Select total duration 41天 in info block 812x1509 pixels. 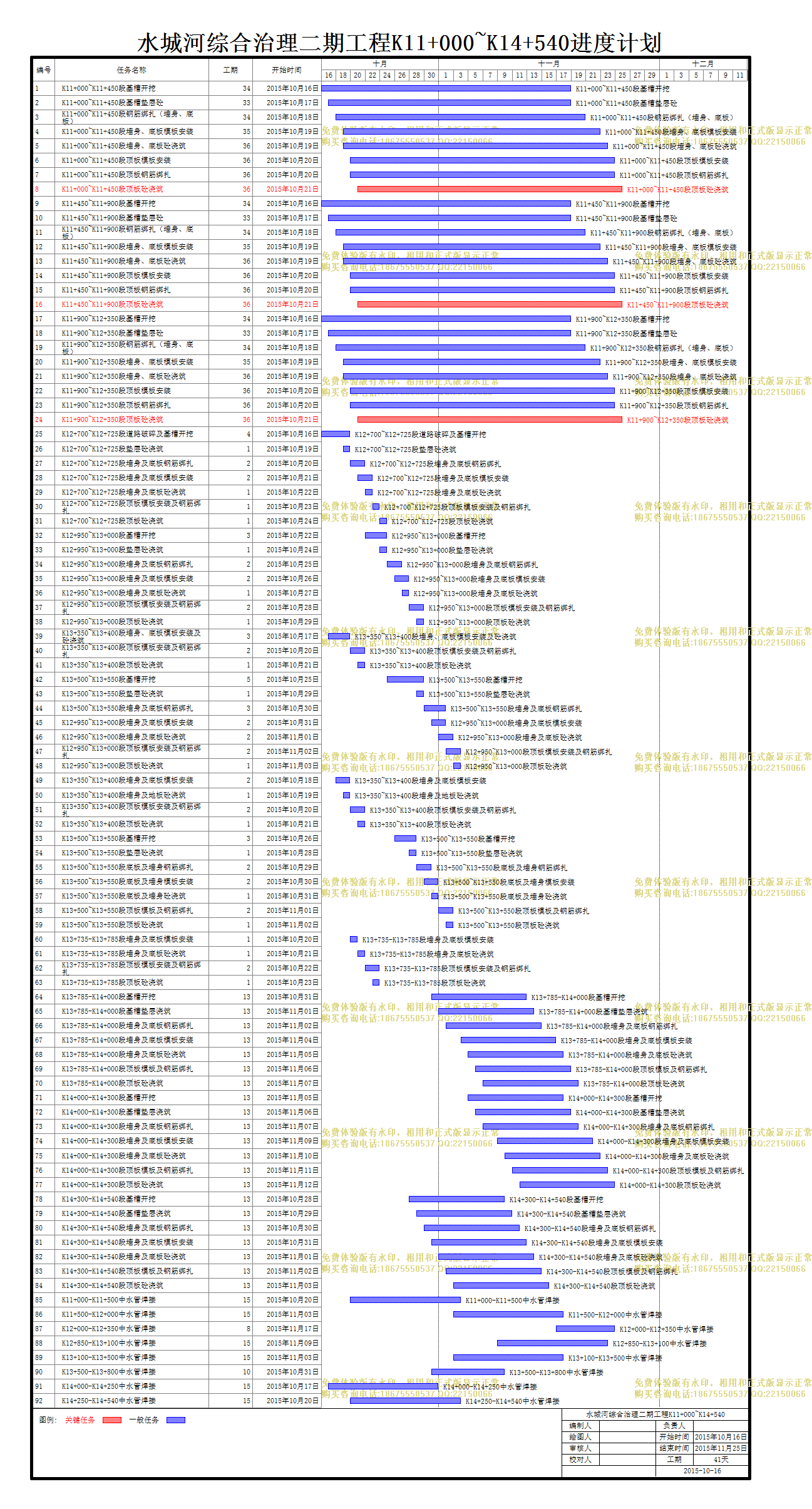721,1460
